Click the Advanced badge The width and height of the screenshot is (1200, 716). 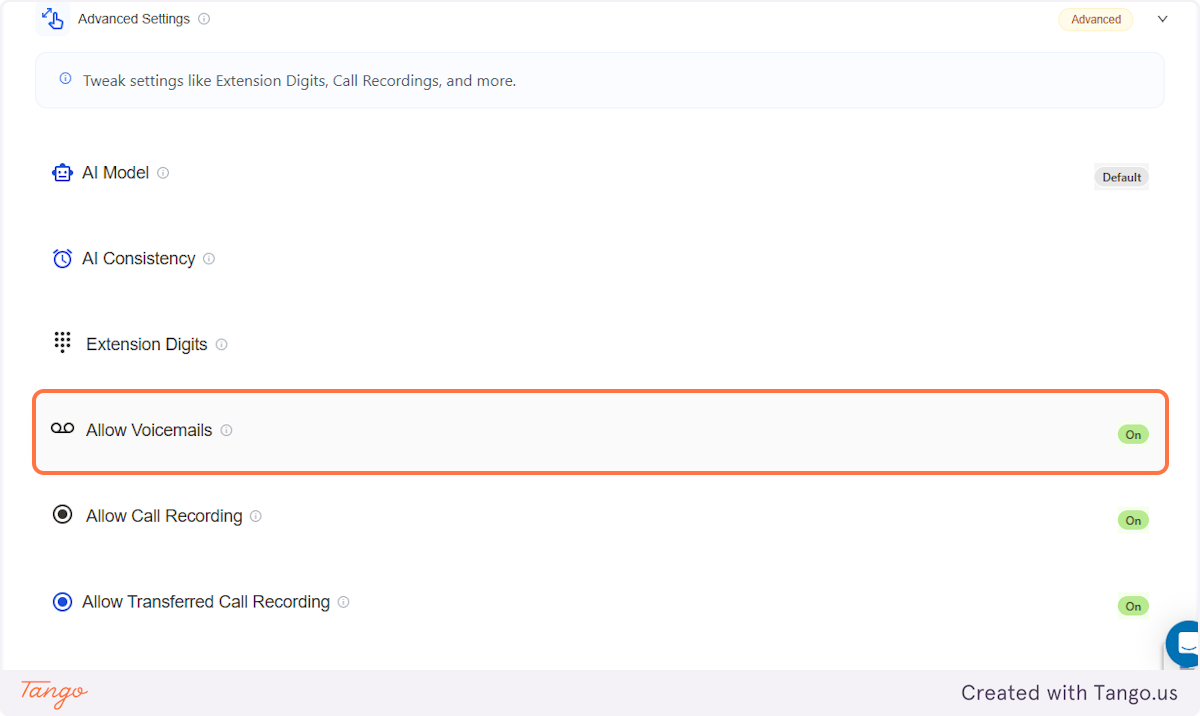pyautogui.click(x=1096, y=19)
